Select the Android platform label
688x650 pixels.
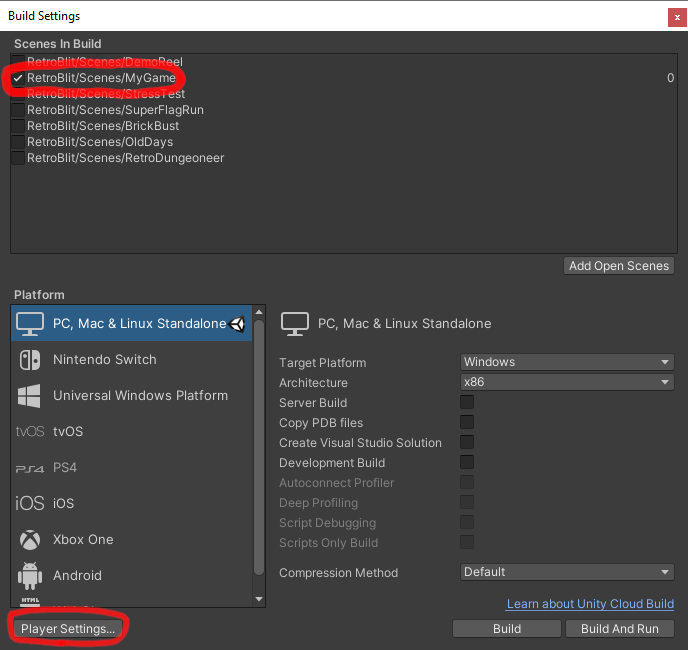point(77,575)
